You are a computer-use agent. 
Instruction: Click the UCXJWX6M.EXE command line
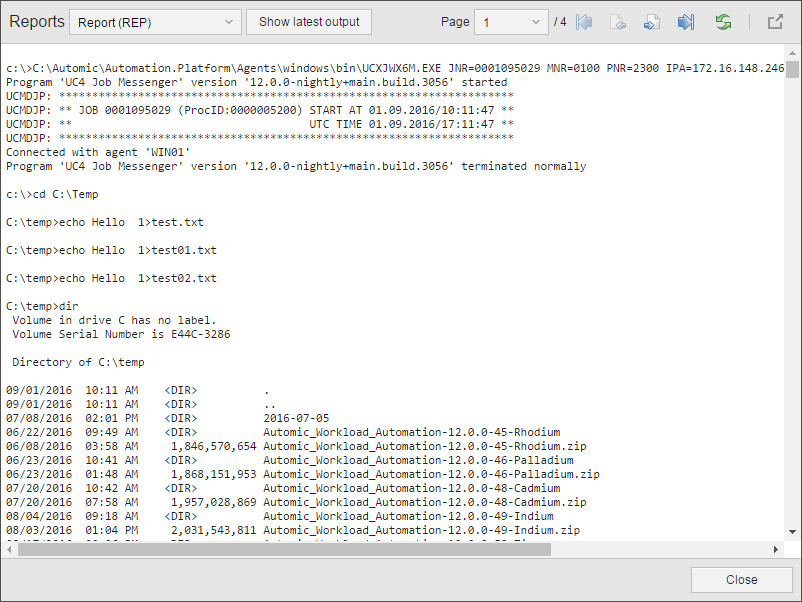395,68
